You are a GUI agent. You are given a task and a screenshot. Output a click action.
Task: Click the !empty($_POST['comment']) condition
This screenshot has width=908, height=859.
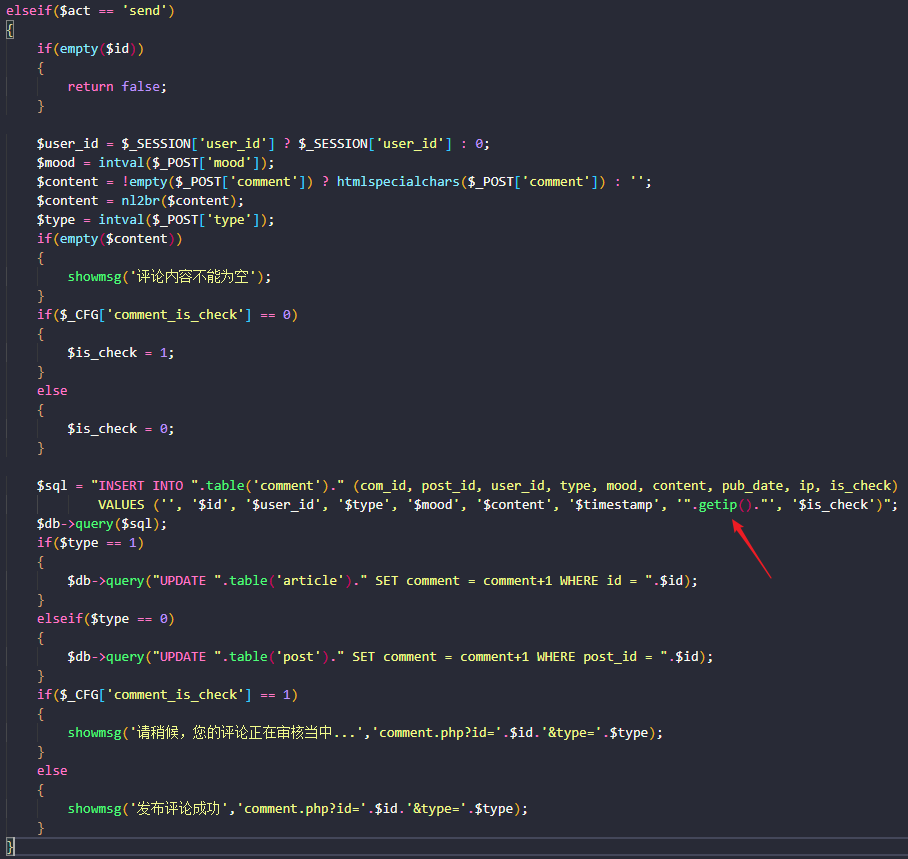click(x=217, y=182)
